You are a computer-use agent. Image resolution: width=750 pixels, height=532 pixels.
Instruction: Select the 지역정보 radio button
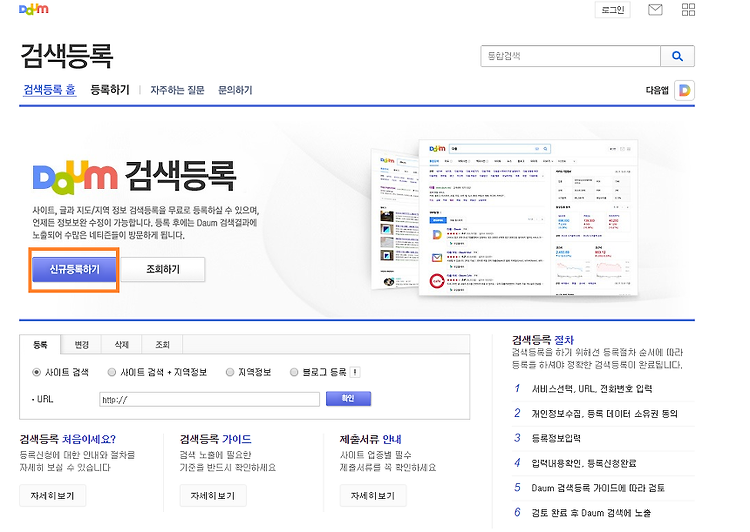click(x=230, y=372)
